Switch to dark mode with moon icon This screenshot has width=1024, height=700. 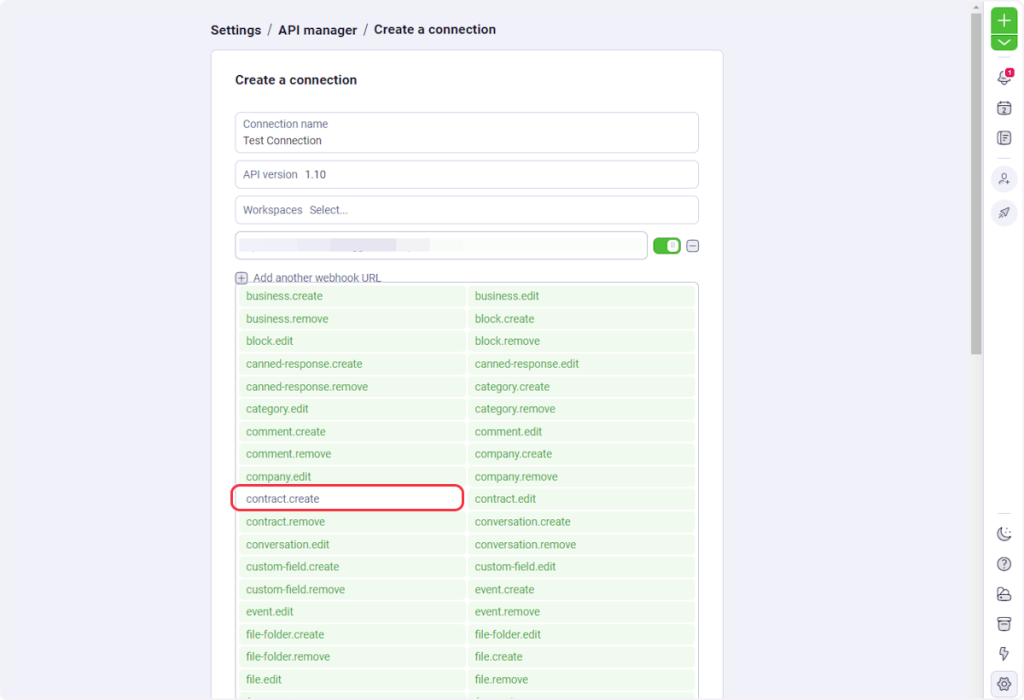pyautogui.click(x=1004, y=534)
